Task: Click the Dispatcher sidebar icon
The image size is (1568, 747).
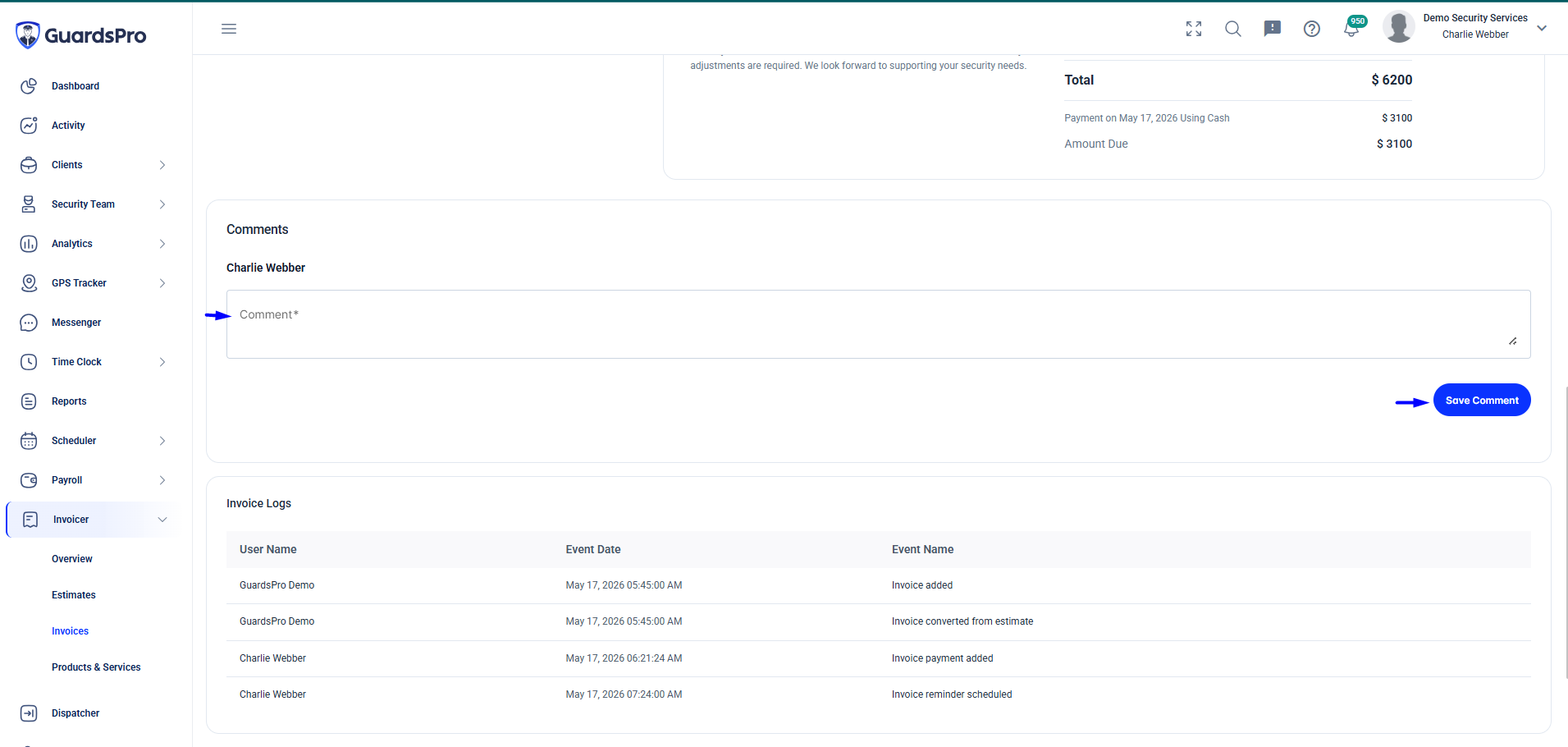Action: (29, 713)
